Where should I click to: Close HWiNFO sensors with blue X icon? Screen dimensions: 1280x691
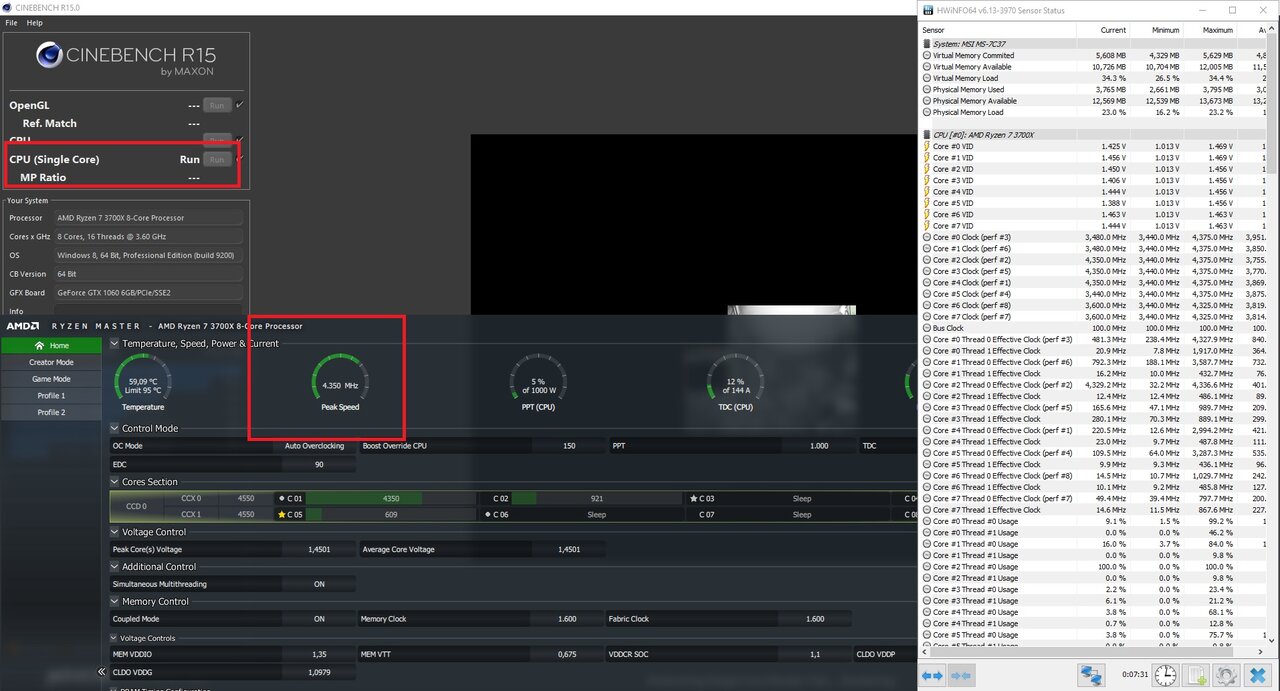click(1258, 675)
